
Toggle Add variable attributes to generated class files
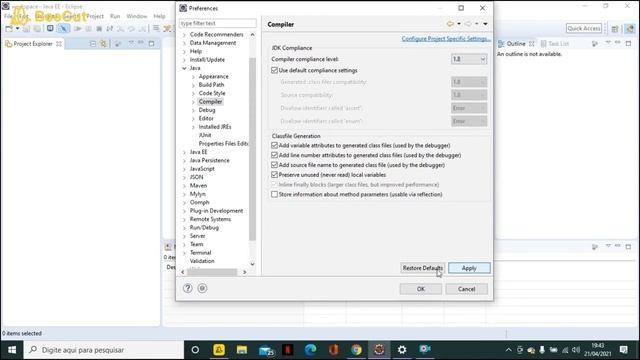[274, 145]
